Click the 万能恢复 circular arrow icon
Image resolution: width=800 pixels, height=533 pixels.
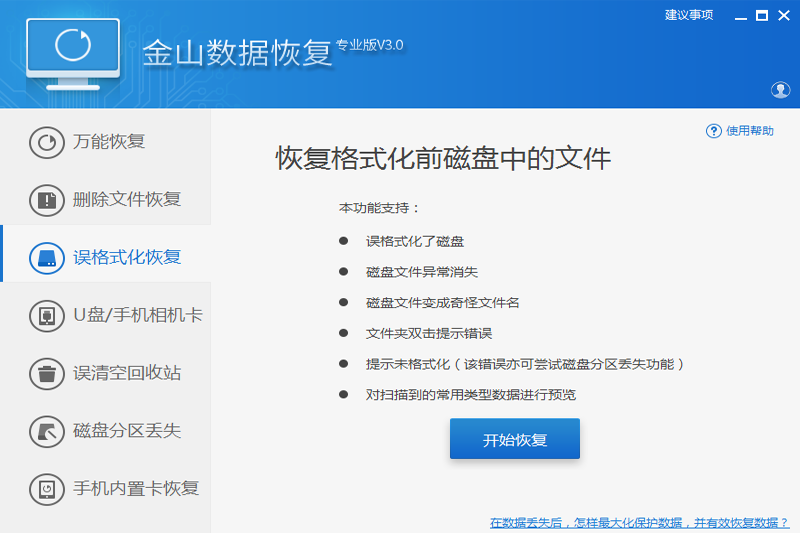(x=46, y=142)
